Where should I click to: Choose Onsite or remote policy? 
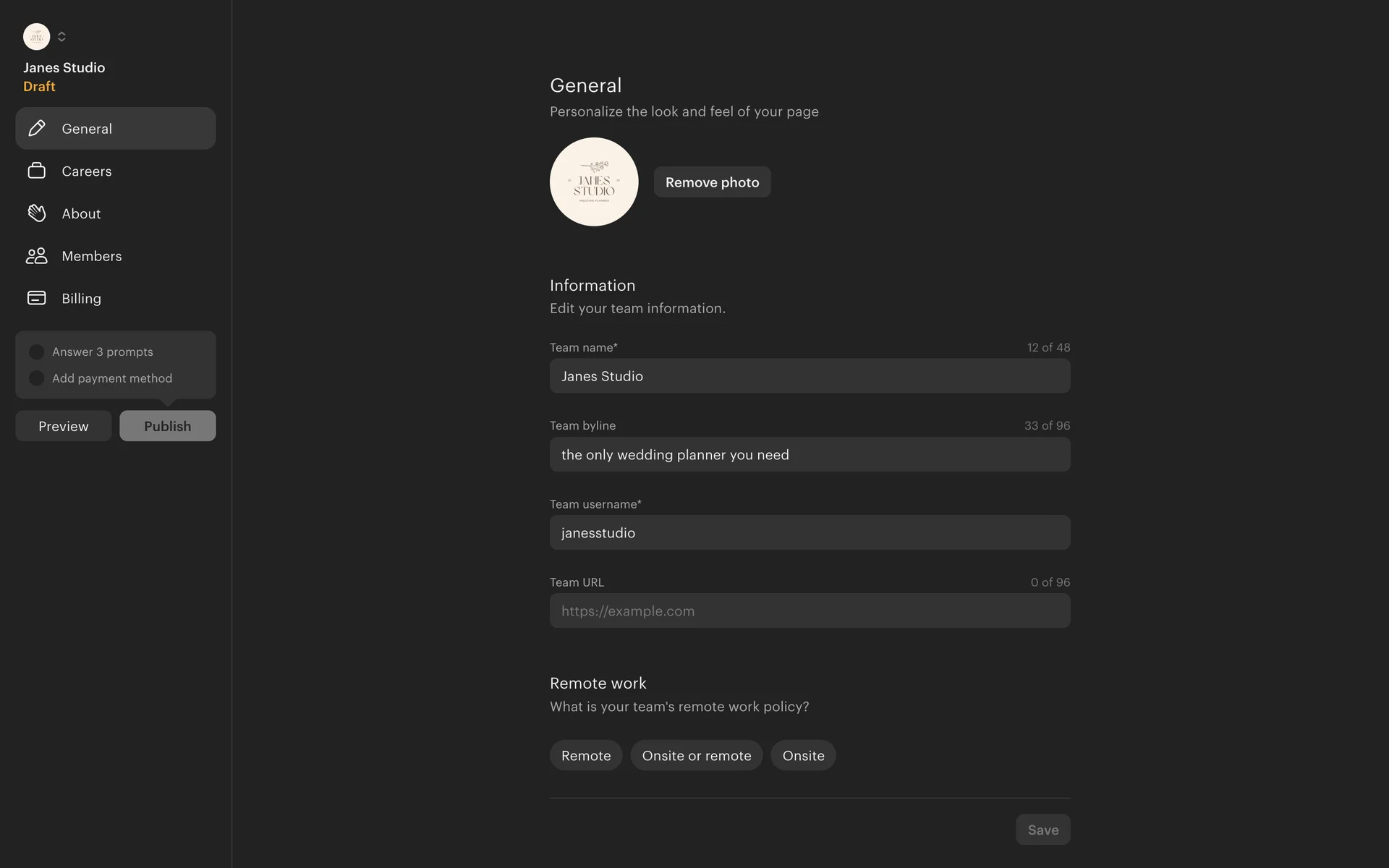696,755
